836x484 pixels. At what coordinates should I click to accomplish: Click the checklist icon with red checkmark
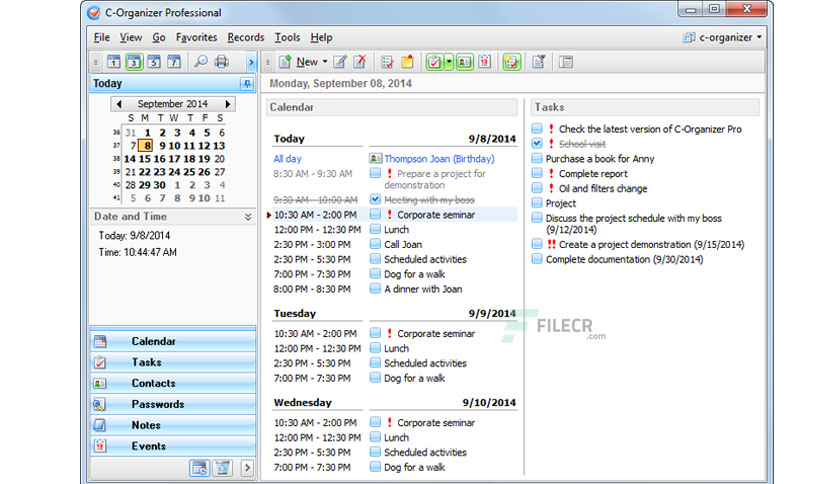point(387,62)
